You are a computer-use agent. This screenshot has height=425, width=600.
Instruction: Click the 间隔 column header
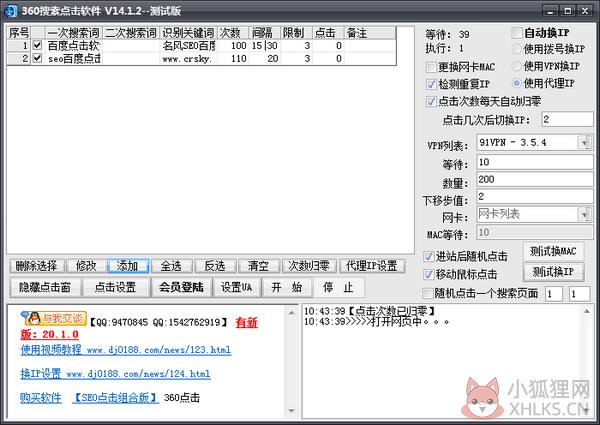(265, 33)
